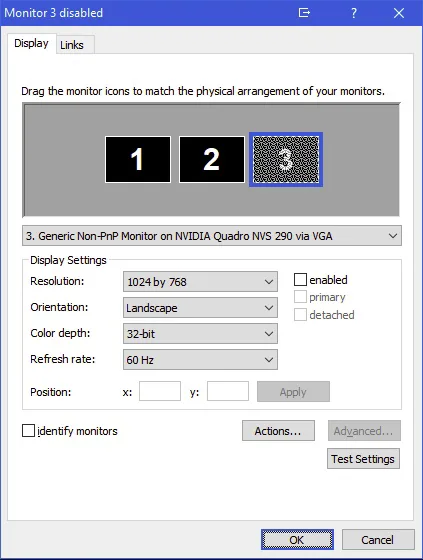Select monitor 1 icon in arrangement area
Image resolution: width=423 pixels, height=560 pixels.
(x=138, y=159)
